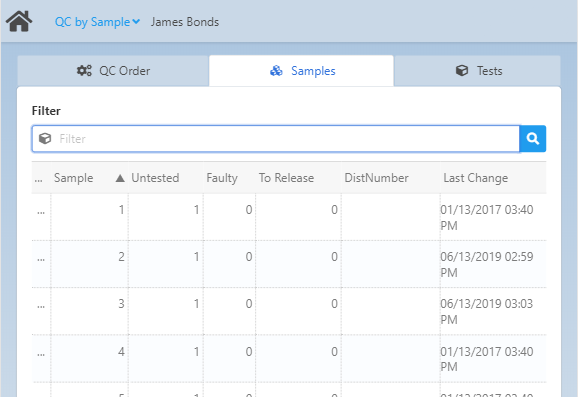Click the blue search magnifier button
The height and width of the screenshot is (397, 578).
(x=532, y=139)
